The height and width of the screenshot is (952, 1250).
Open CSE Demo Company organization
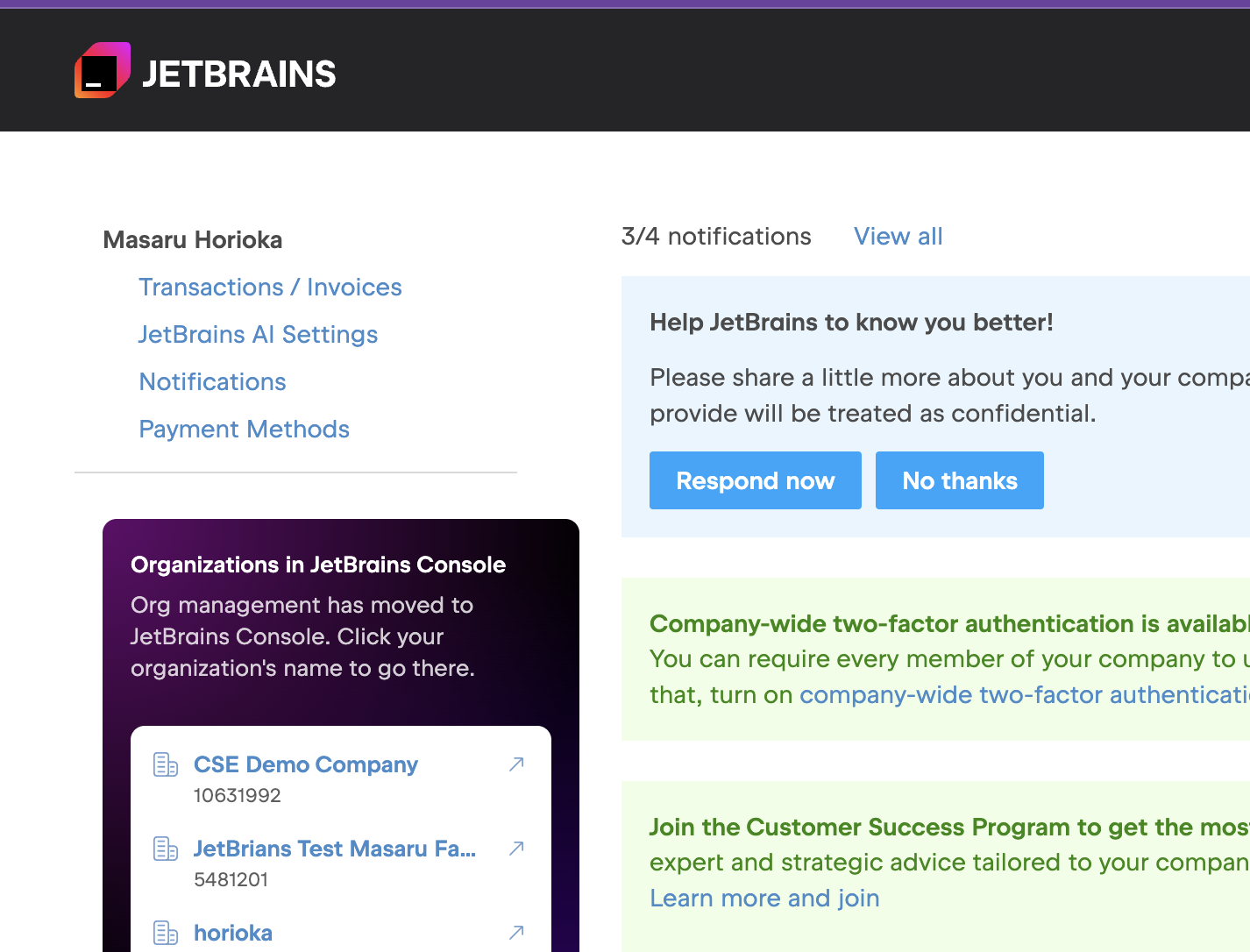pos(305,764)
